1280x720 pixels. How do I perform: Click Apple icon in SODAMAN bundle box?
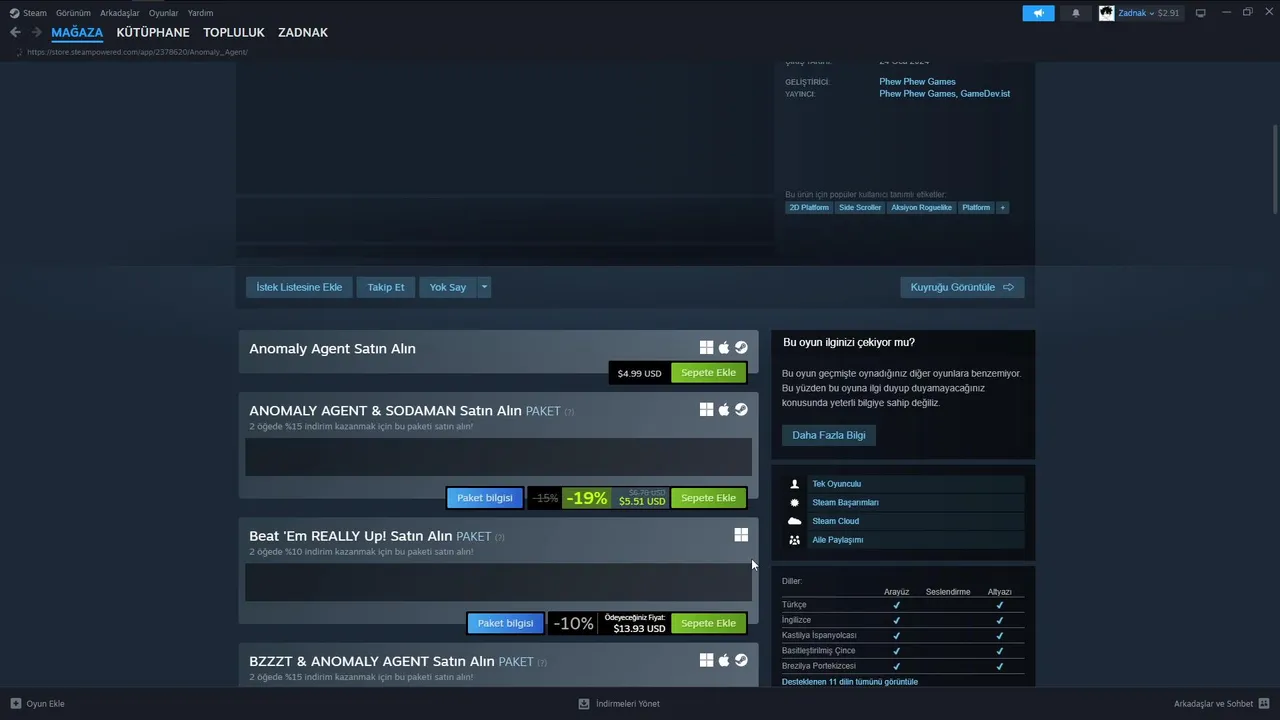point(724,409)
